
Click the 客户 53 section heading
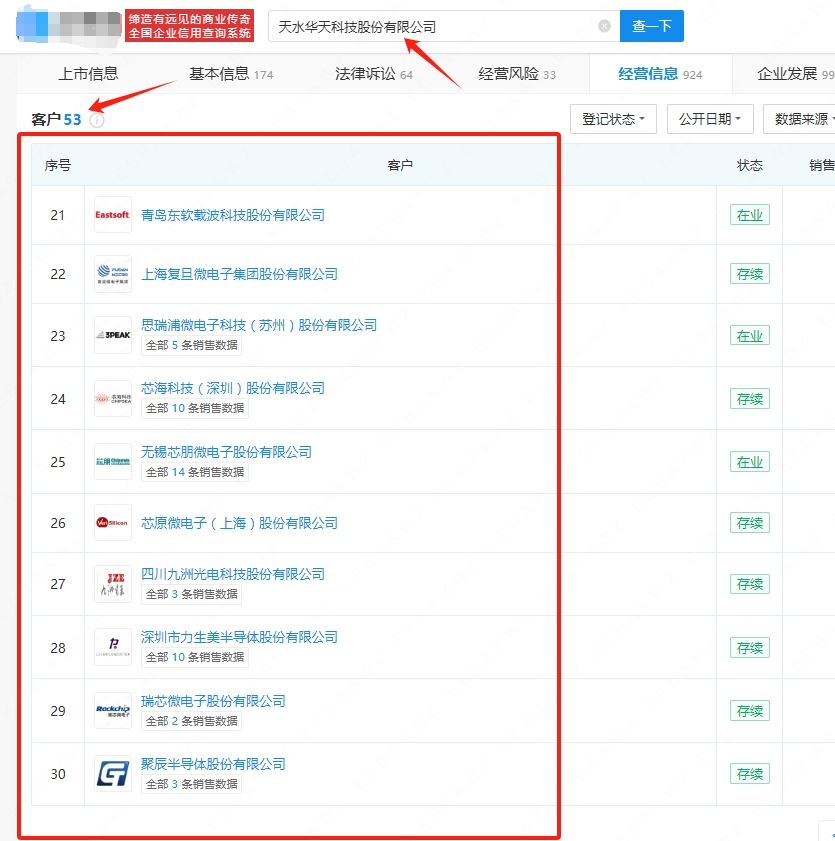coord(56,119)
